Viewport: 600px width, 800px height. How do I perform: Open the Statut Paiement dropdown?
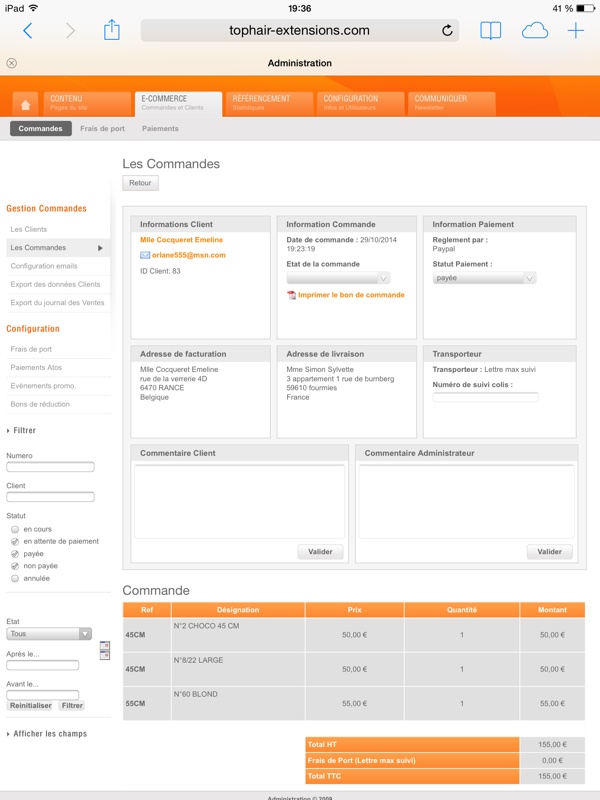pyautogui.click(x=484, y=278)
